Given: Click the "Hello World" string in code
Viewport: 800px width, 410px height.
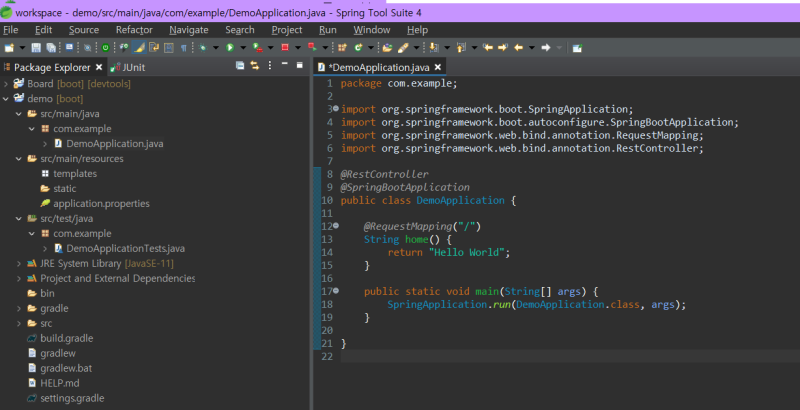Looking at the screenshot, I should [x=468, y=252].
